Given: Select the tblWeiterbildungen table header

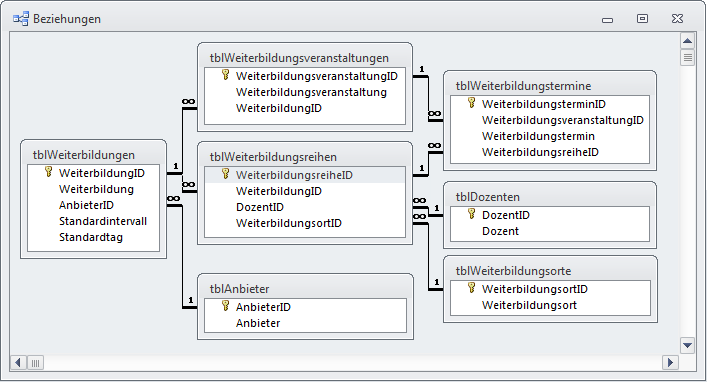Looking at the screenshot, I should pos(84,155).
